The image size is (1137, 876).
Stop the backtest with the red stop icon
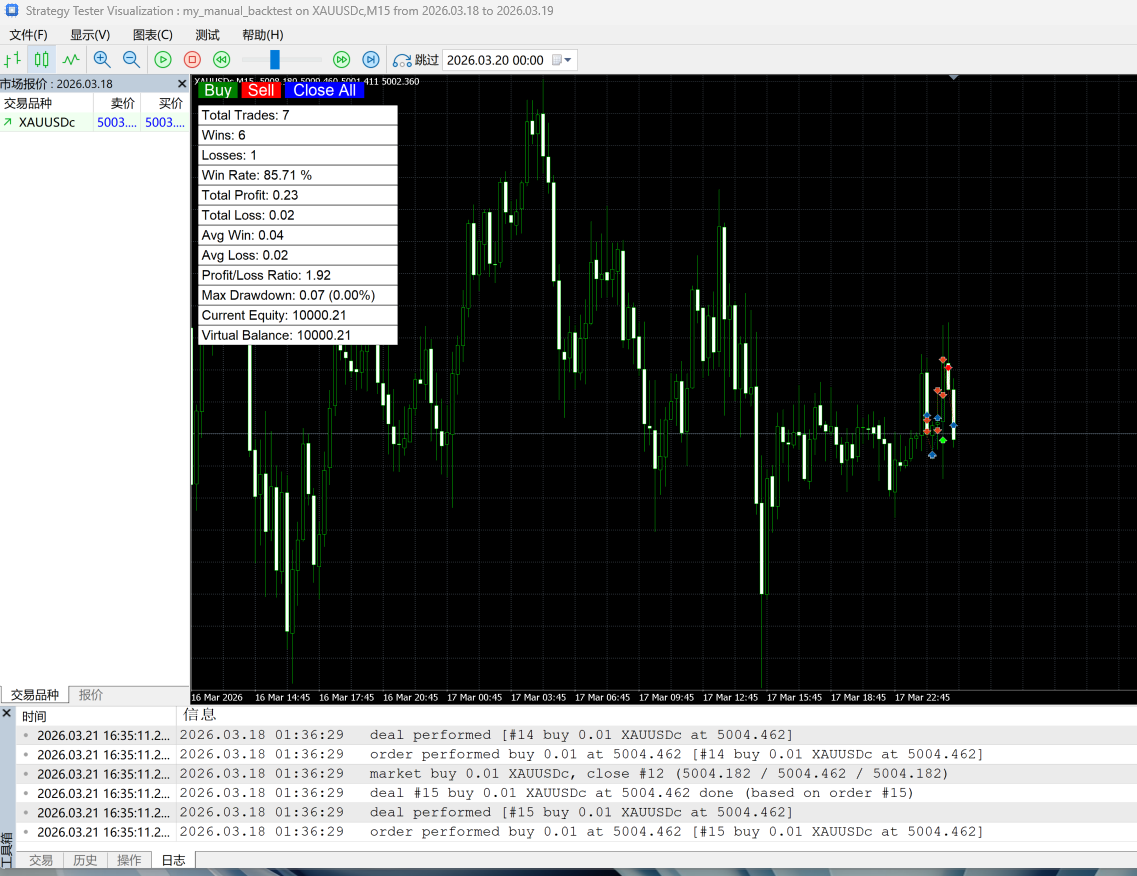click(x=192, y=59)
